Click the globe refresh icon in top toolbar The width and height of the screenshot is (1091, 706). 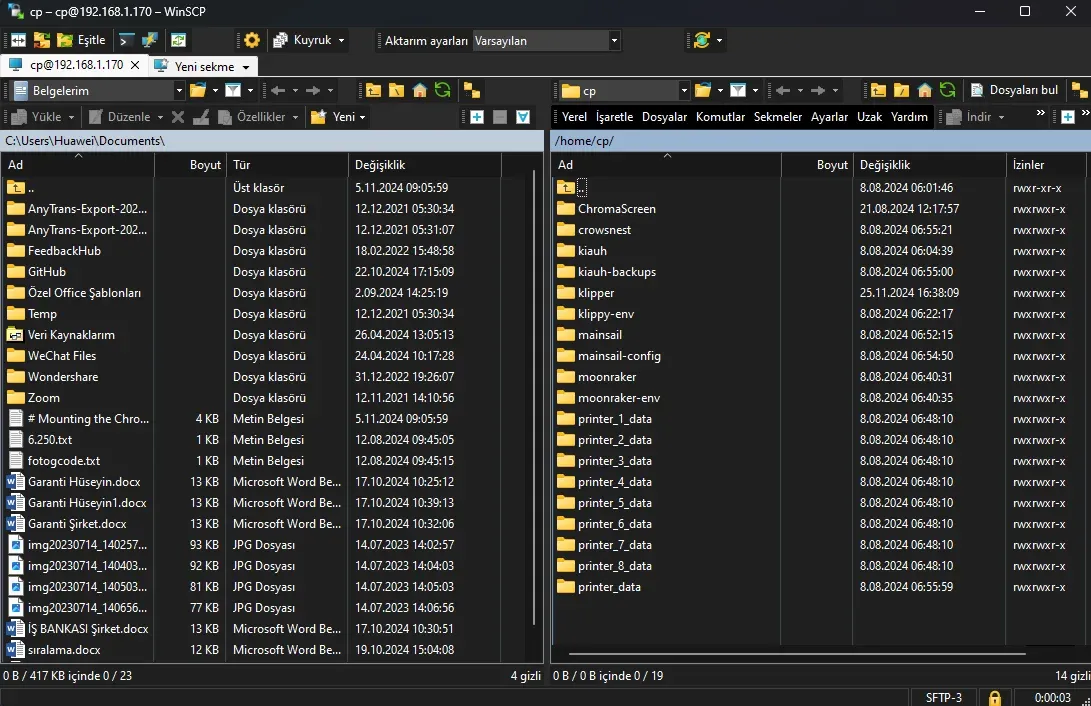tap(702, 40)
